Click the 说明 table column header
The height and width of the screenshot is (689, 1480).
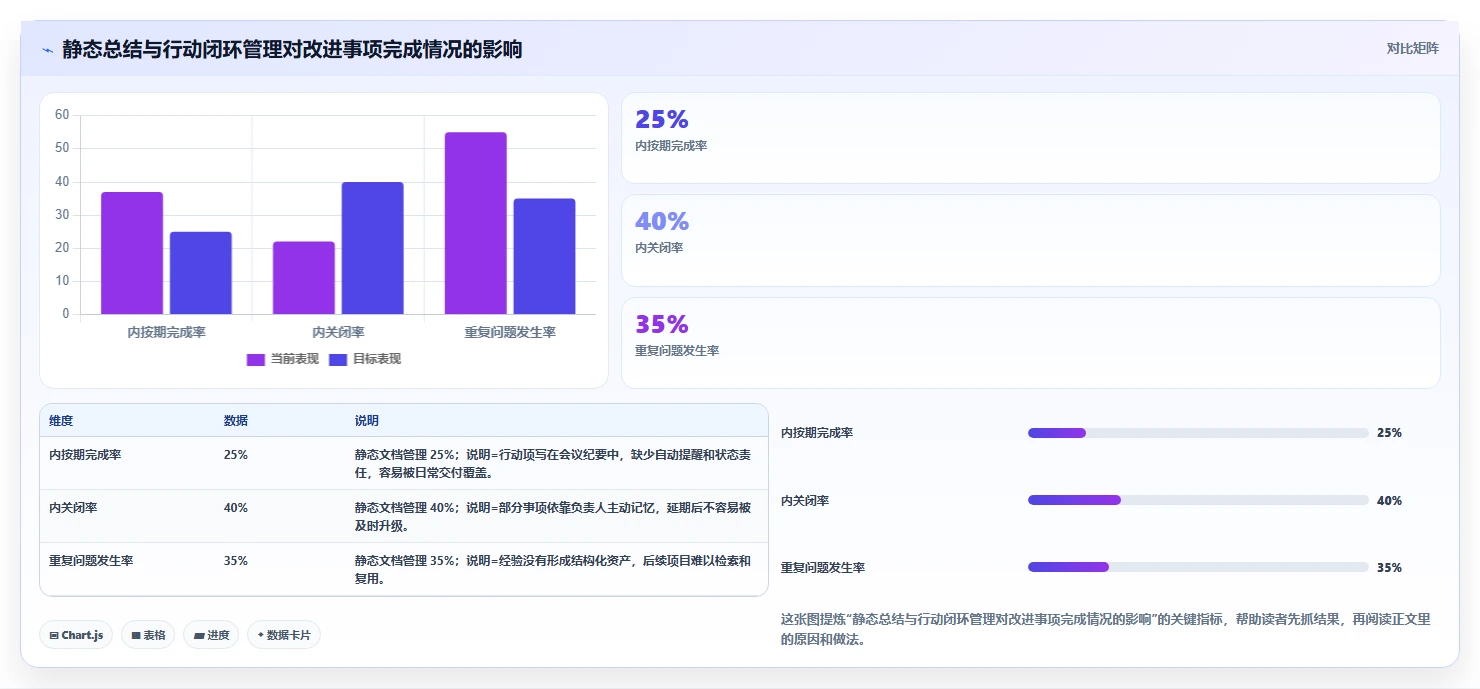[367, 421]
